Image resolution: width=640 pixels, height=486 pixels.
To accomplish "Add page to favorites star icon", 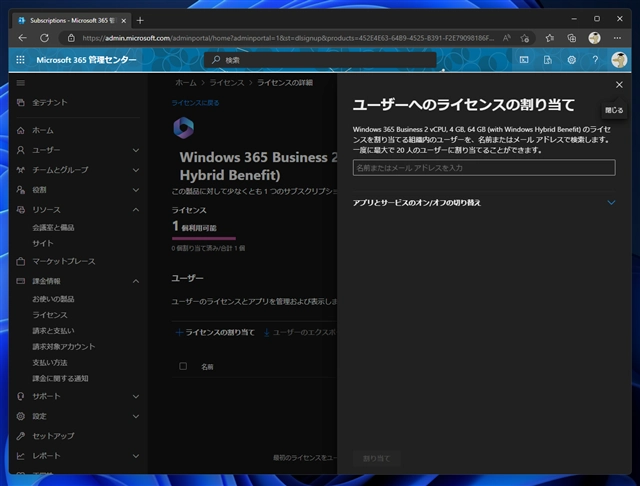I will 524,38.
